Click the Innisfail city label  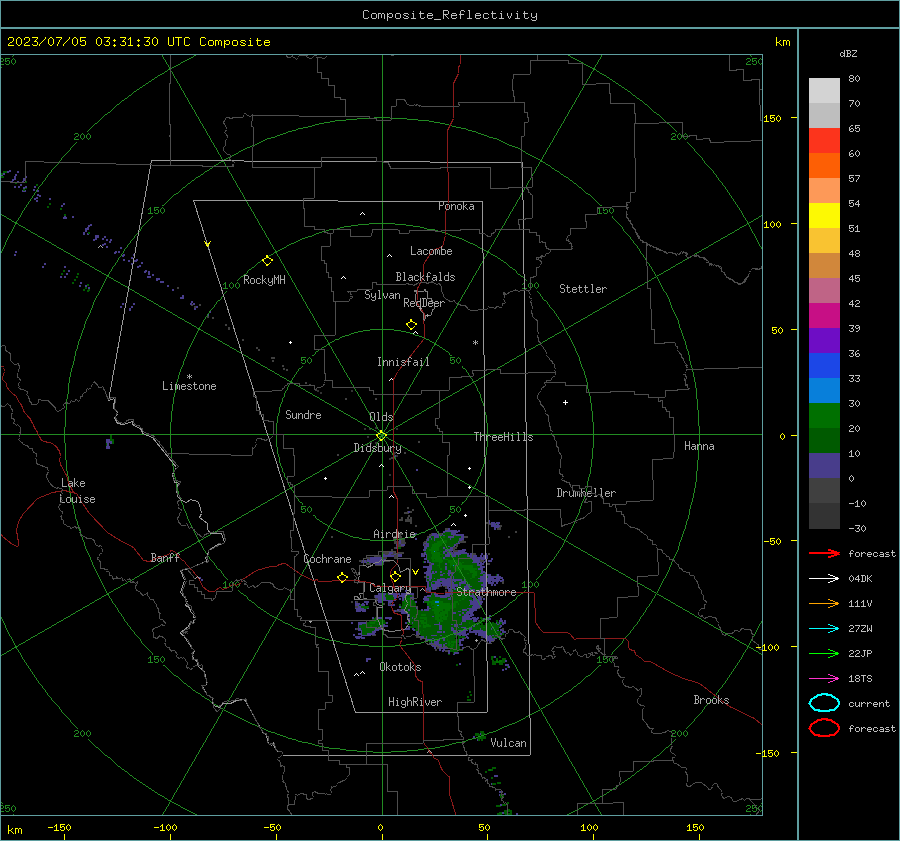click(403, 362)
